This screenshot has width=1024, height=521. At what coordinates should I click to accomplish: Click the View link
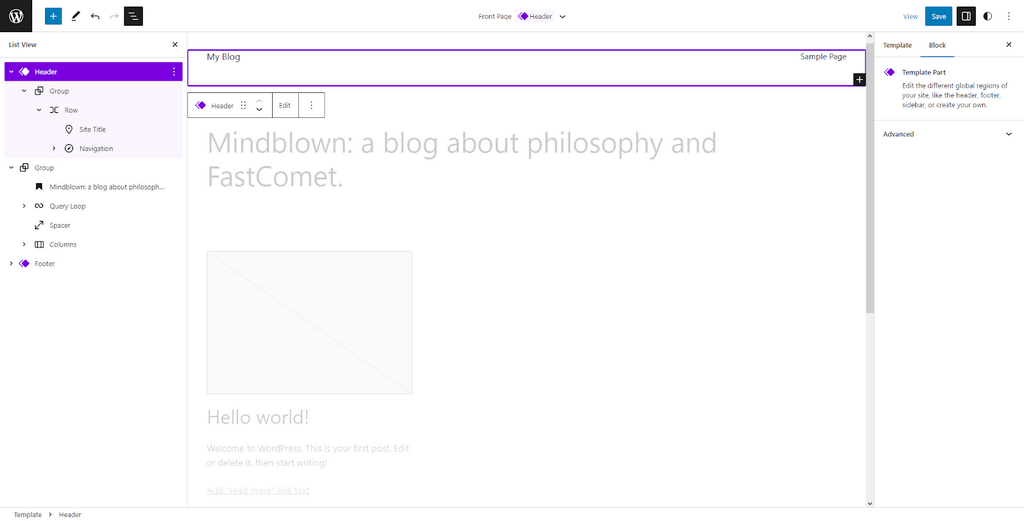point(910,17)
